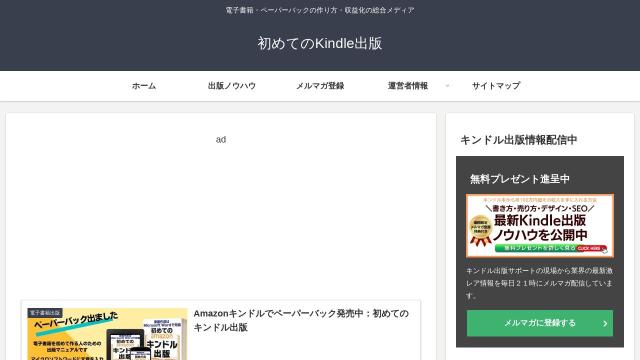Click the paperback book cover in article thumbnail

click(163, 340)
